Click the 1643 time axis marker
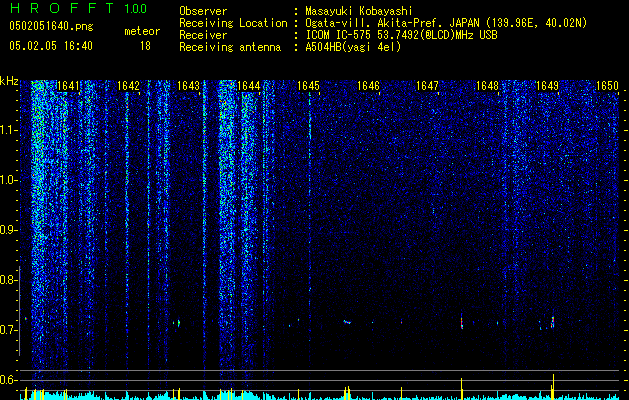Viewport: 629px width, 400px height. click(x=189, y=86)
